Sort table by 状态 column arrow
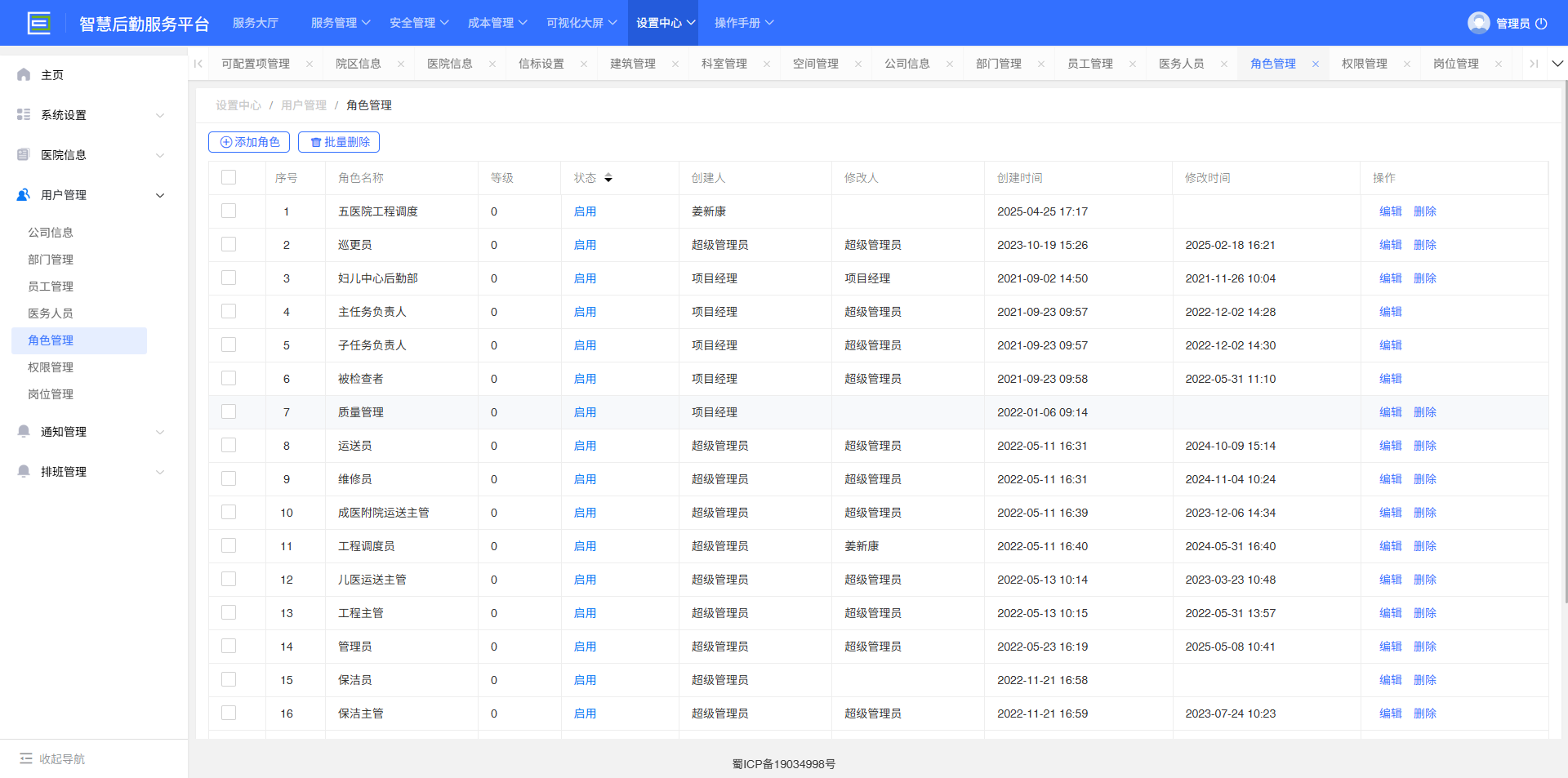This screenshot has height=778, width=1568. tap(608, 178)
